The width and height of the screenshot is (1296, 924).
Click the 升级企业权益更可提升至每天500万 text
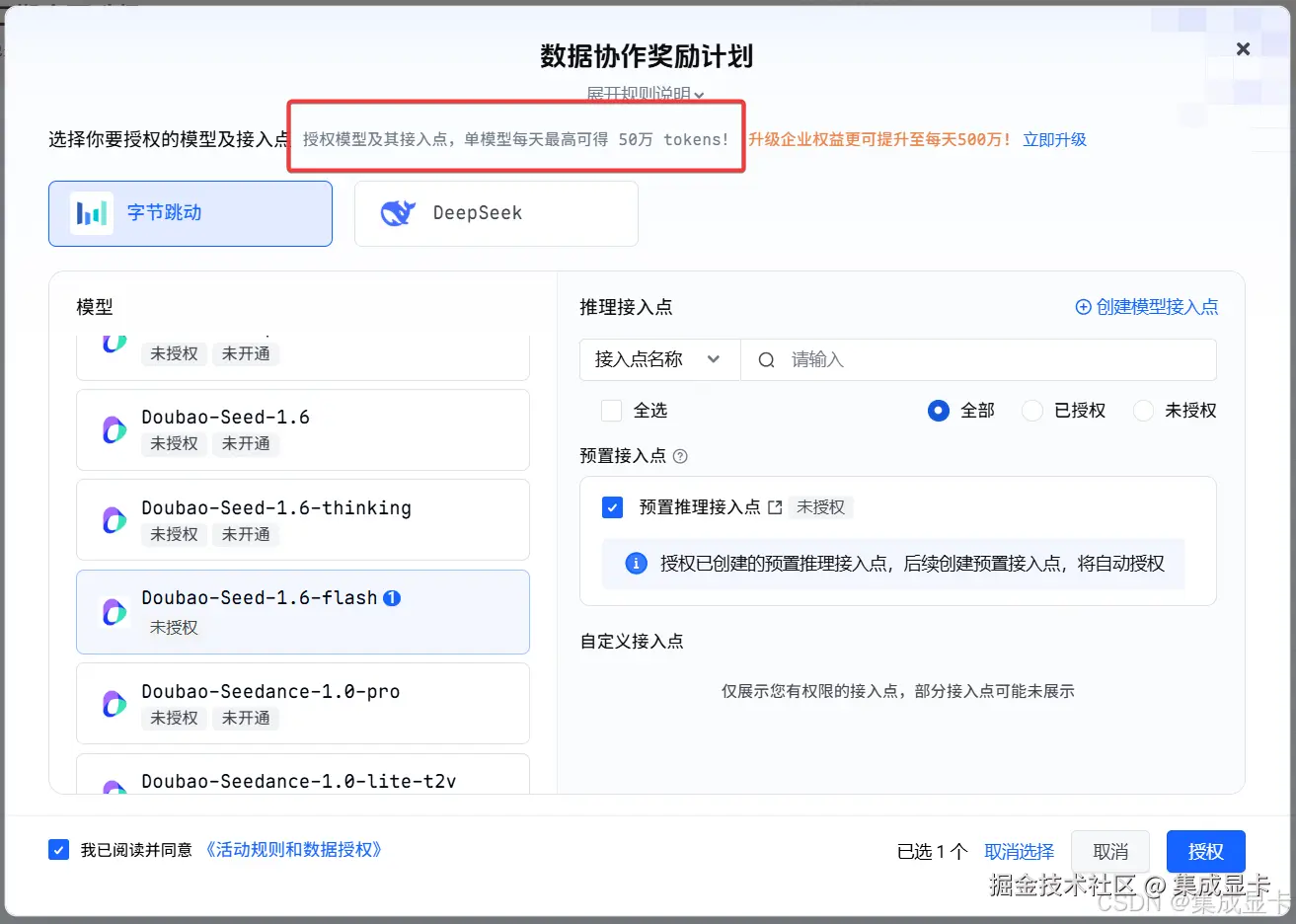[x=879, y=139]
